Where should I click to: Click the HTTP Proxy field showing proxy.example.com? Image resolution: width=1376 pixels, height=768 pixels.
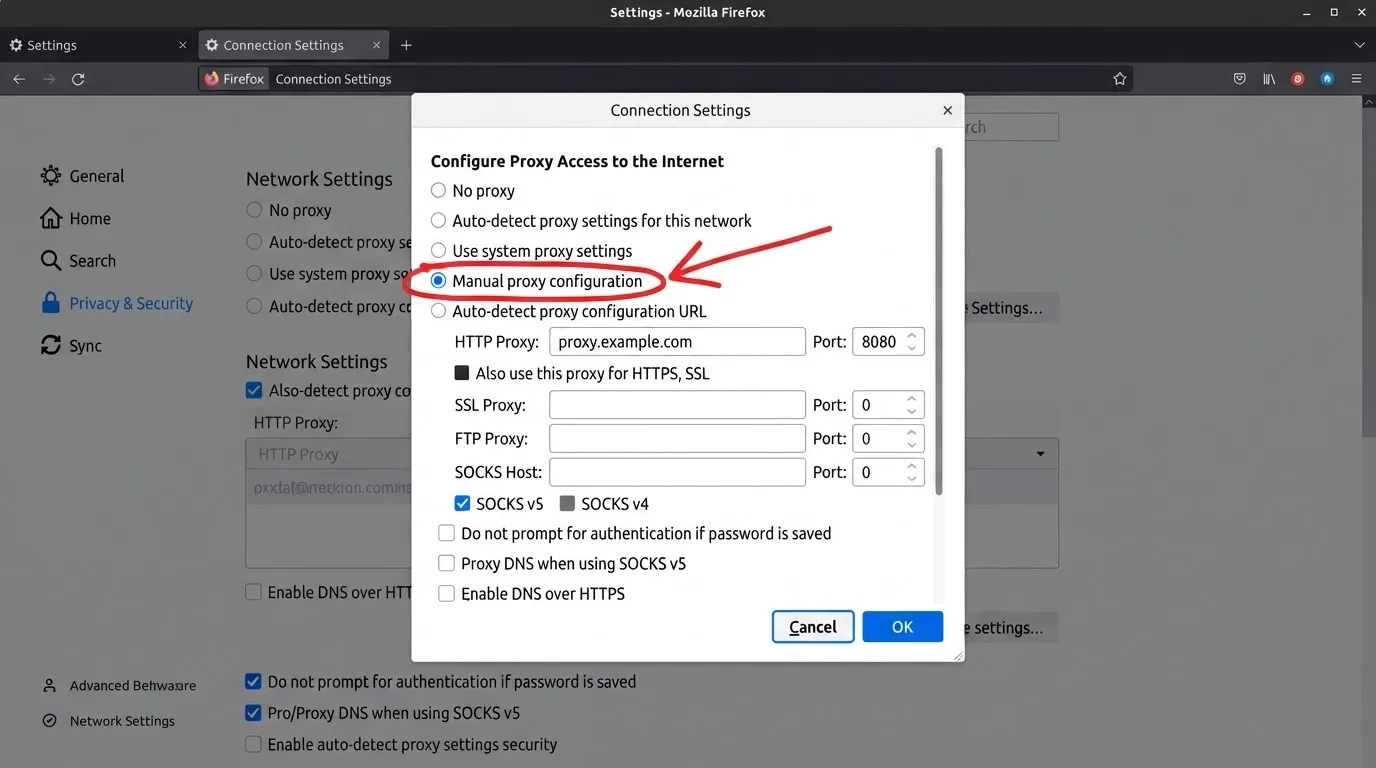pyautogui.click(x=677, y=341)
